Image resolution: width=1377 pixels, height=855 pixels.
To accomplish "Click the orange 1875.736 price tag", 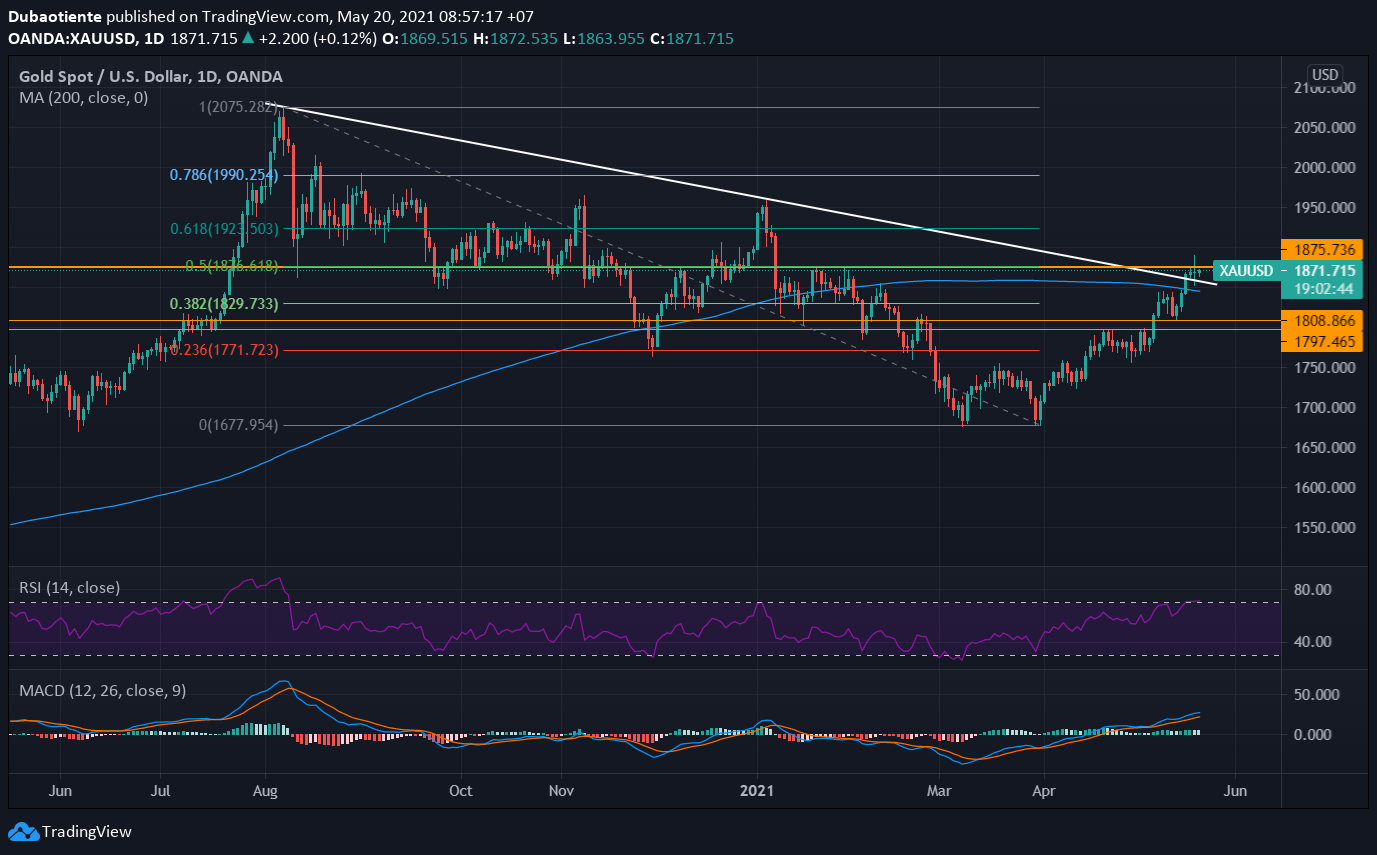I will (1322, 249).
